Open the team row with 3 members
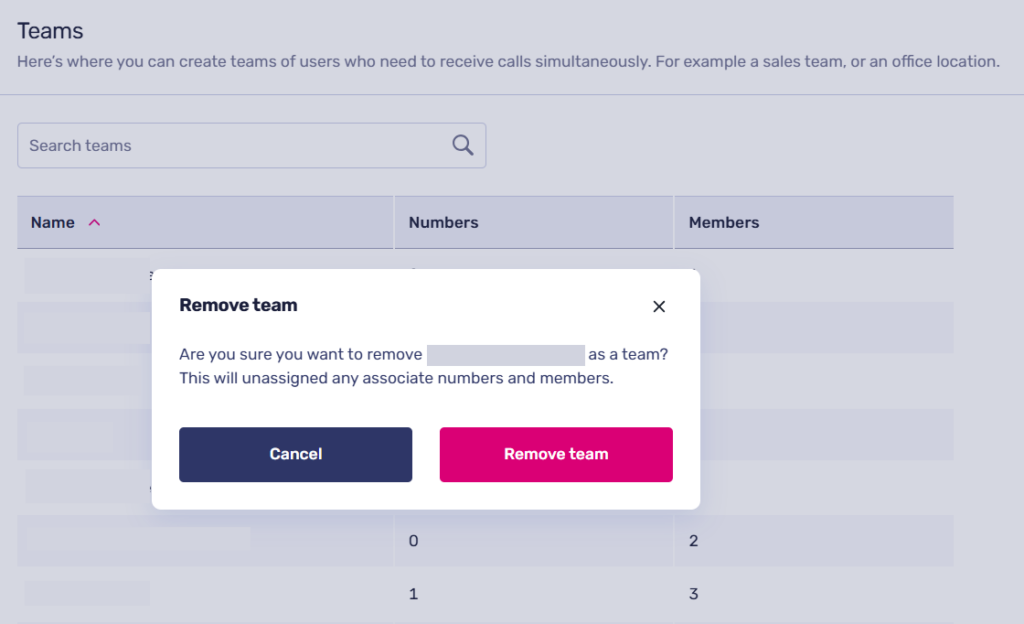The width and height of the screenshot is (1024, 624). pyautogui.click(x=87, y=593)
